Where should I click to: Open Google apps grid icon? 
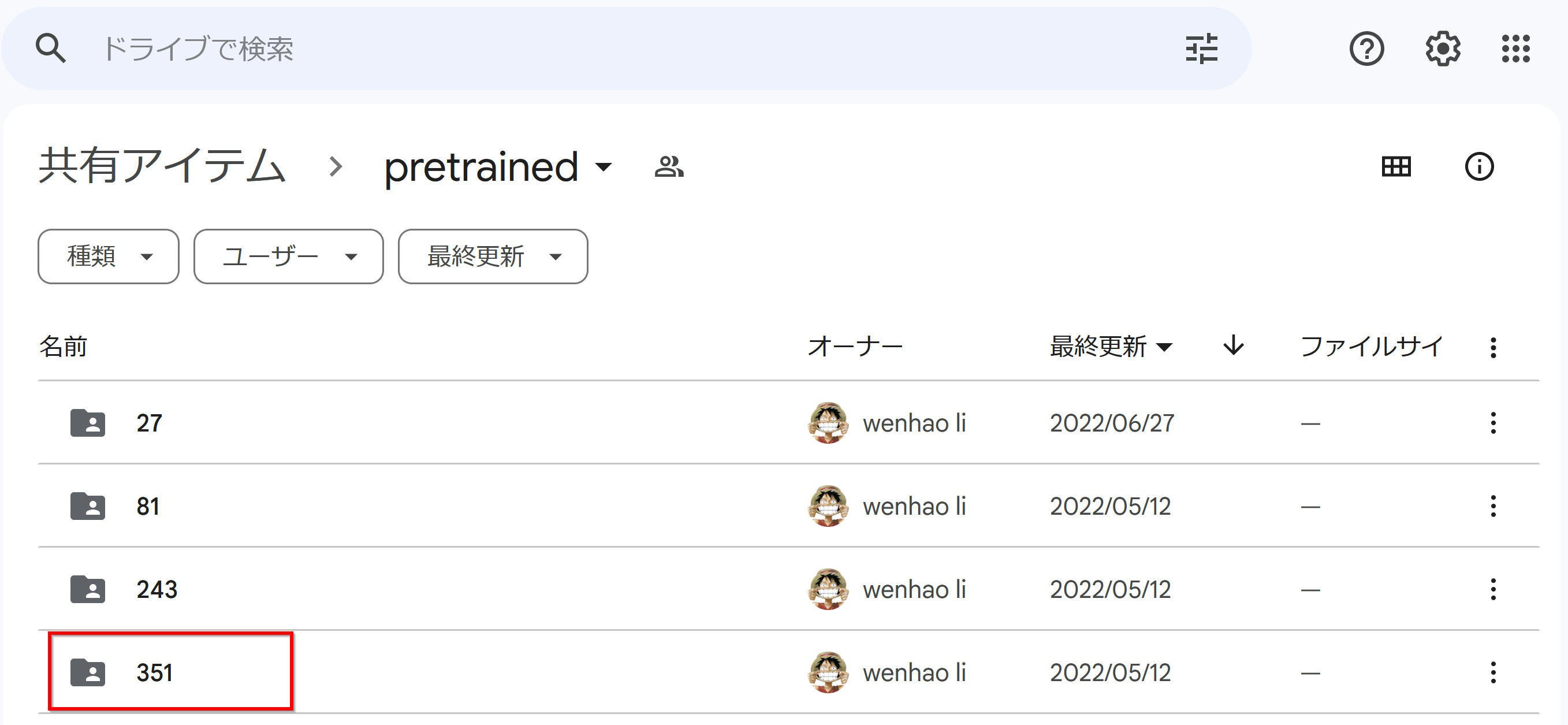pyautogui.click(x=1515, y=48)
